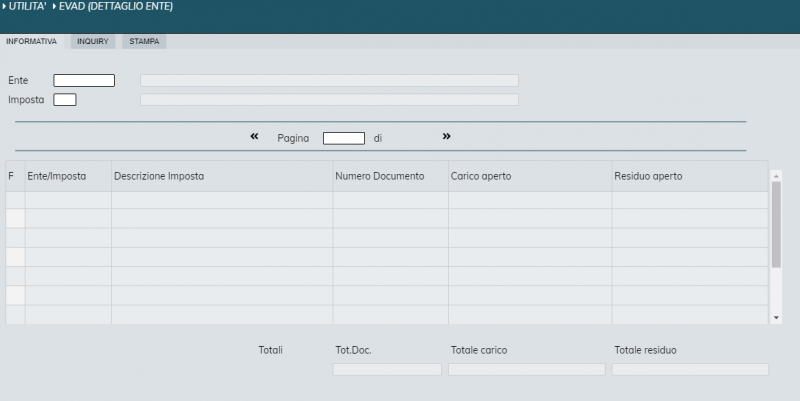Select the INFORMATIVA tab
The height and width of the screenshot is (401, 800).
pos(31,42)
